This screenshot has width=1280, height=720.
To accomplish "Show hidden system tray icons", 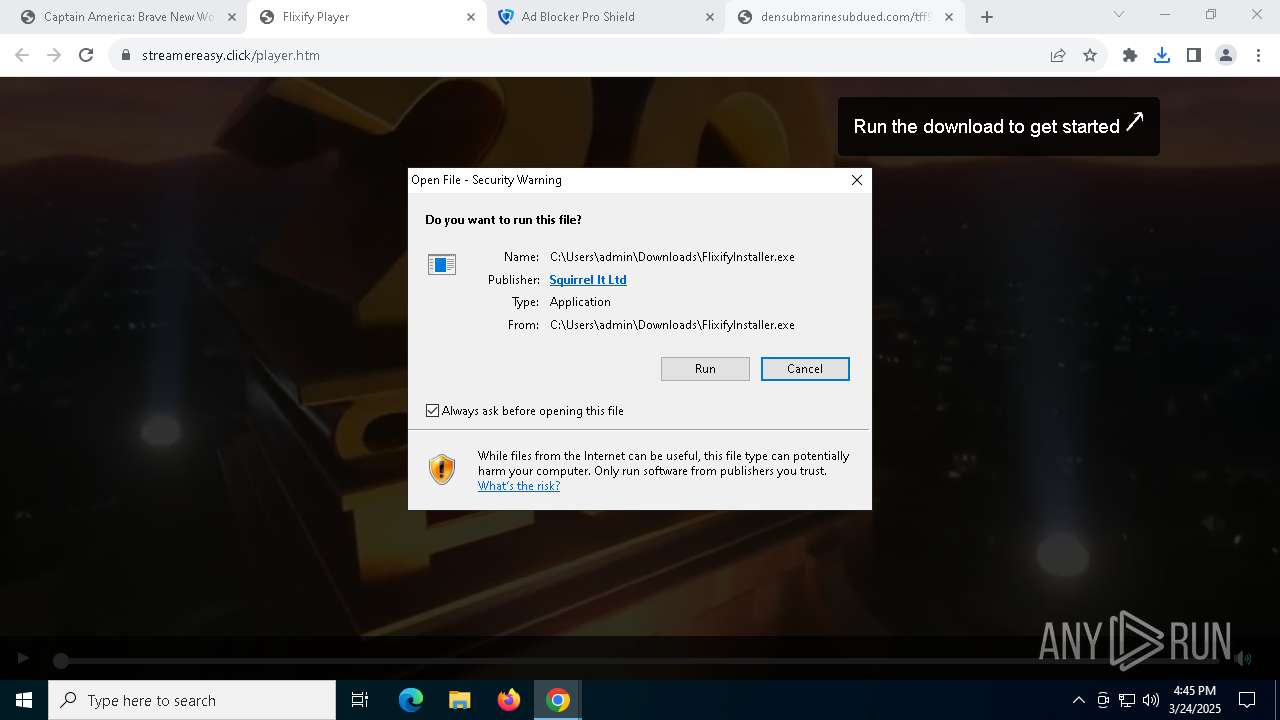I will [x=1078, y=700].
